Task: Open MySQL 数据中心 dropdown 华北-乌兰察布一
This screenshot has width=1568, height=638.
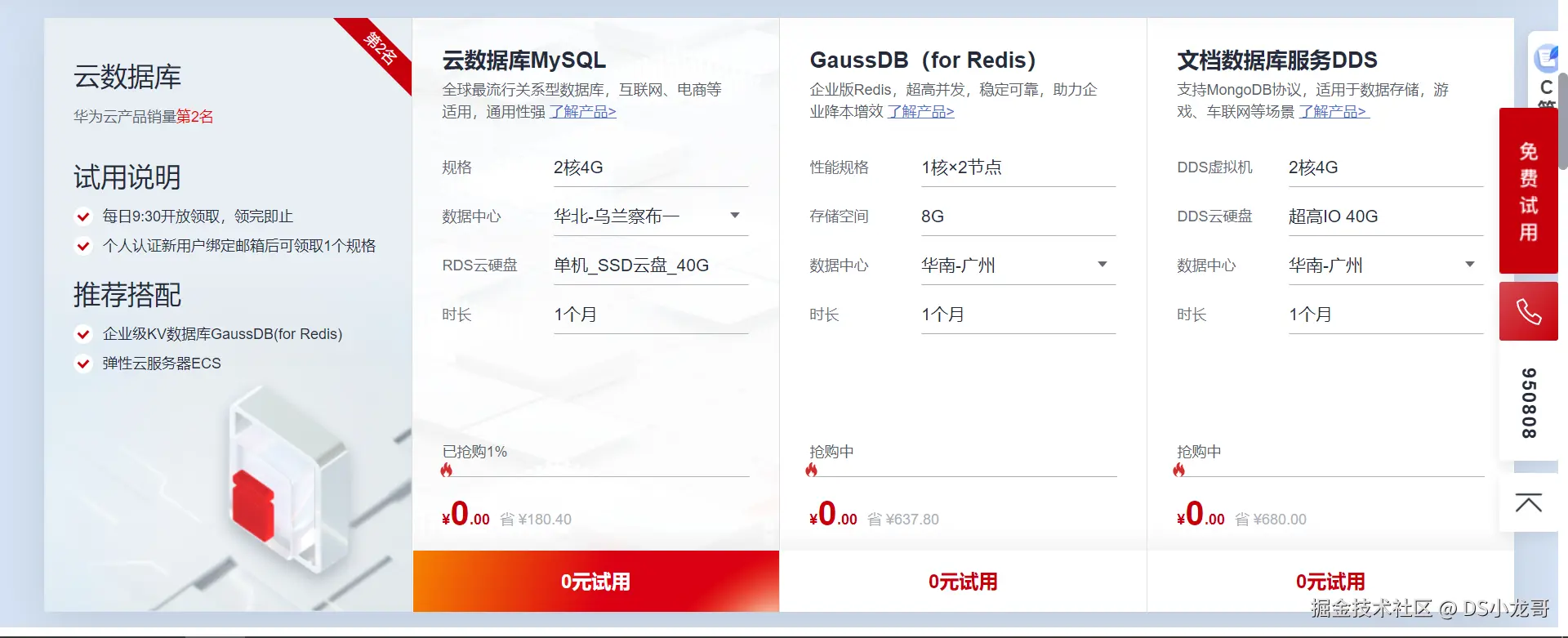Action: (x=651, y=216)
